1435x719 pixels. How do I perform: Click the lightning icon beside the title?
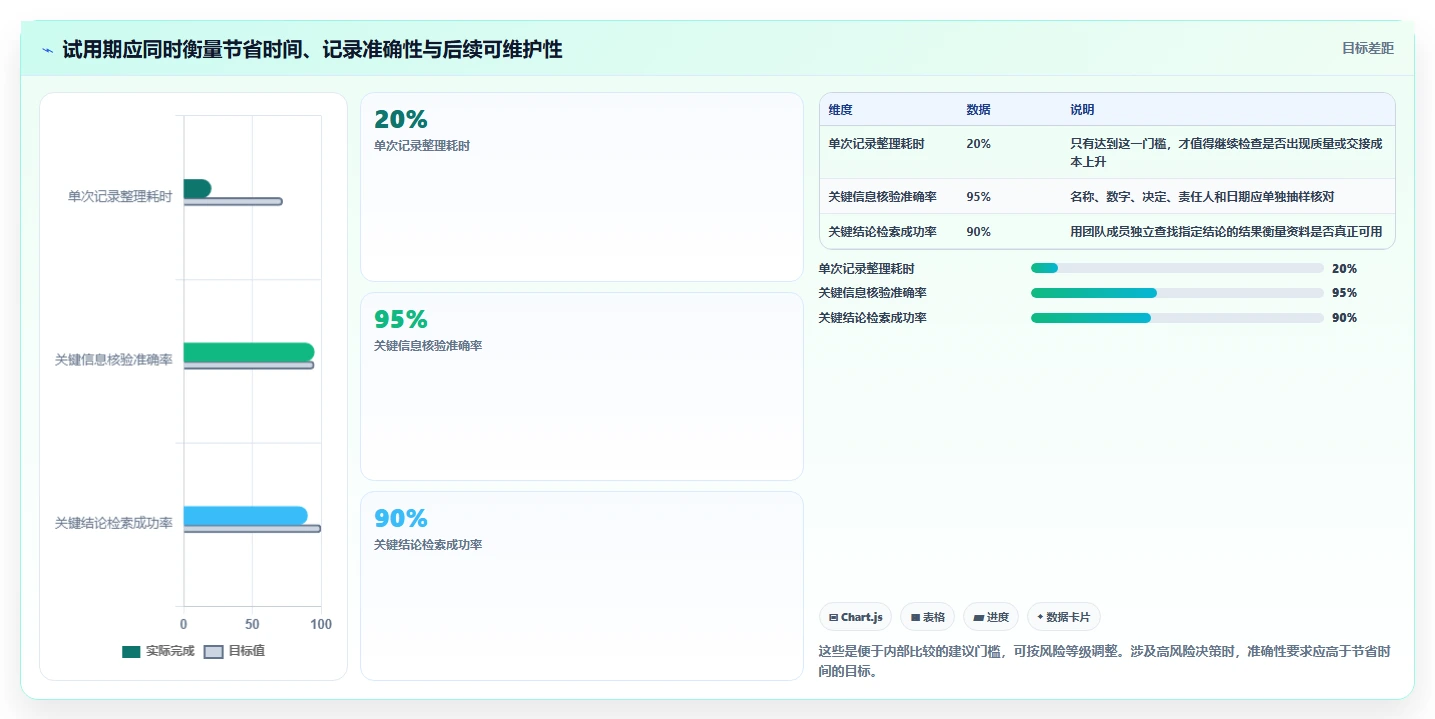click(47, 49)
